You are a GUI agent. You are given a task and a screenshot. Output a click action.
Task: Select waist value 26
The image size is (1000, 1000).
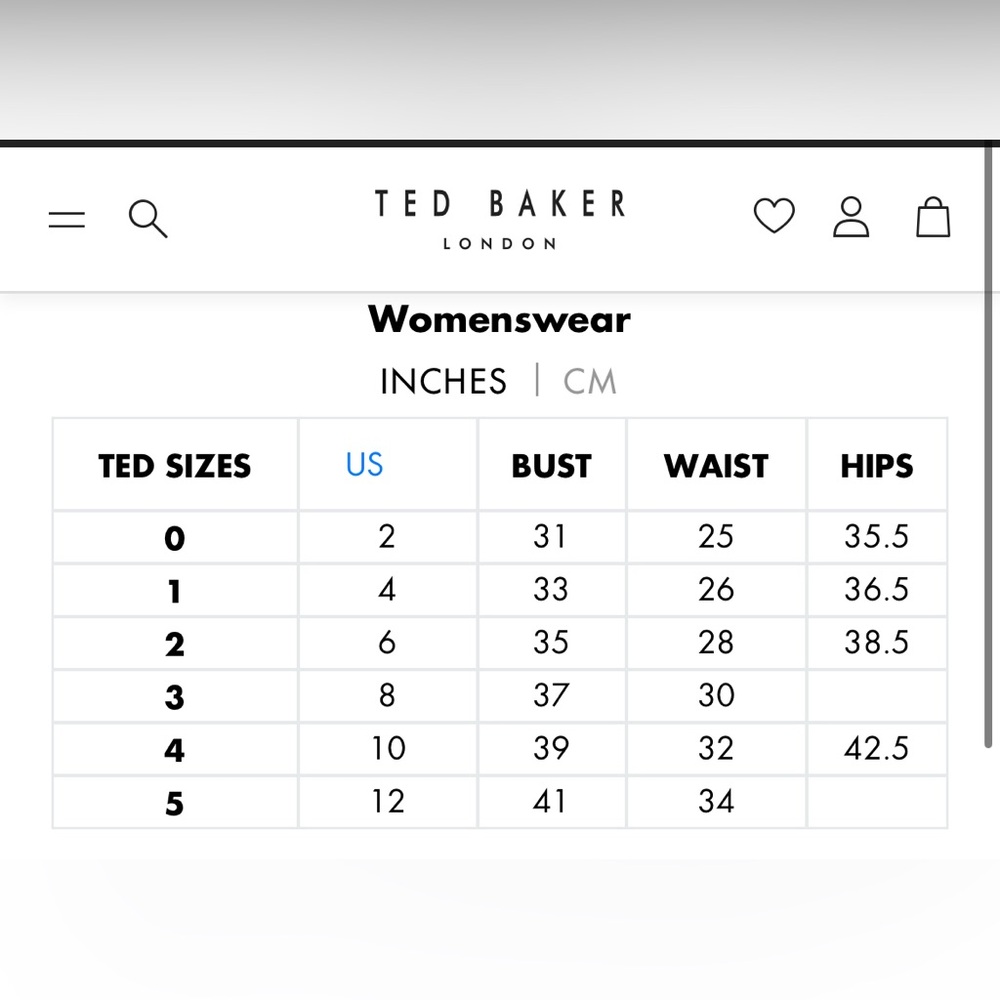(x=716, y=589)
